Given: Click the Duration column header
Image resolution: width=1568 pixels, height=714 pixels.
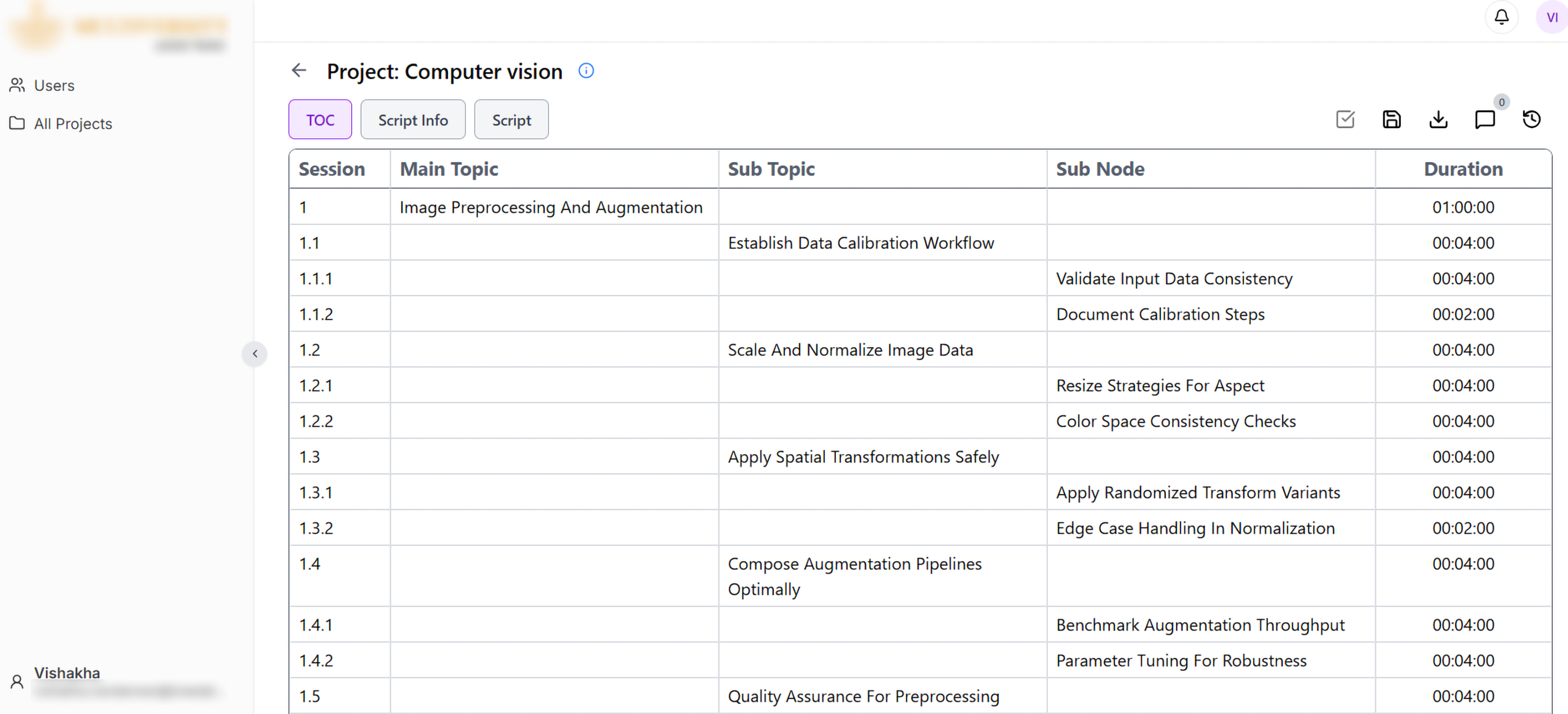Looking at the screenshot, I should pos(1462,169).
